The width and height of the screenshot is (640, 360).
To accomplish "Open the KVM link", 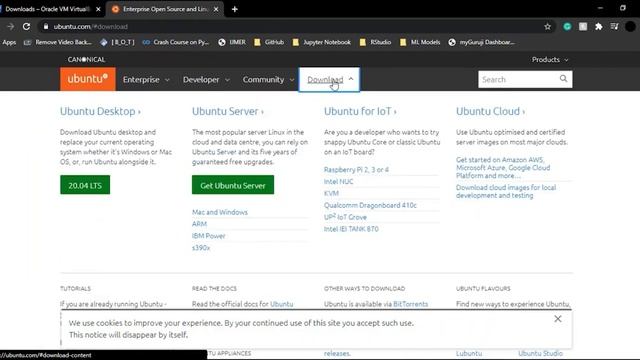I will [331, 193].
